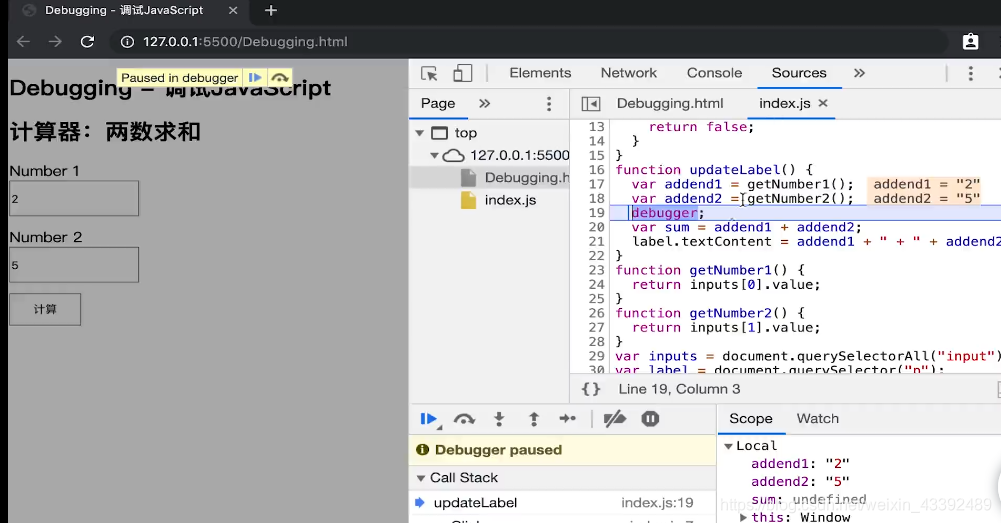Click the addend1 variable in Scope

[x=799, y=464]
